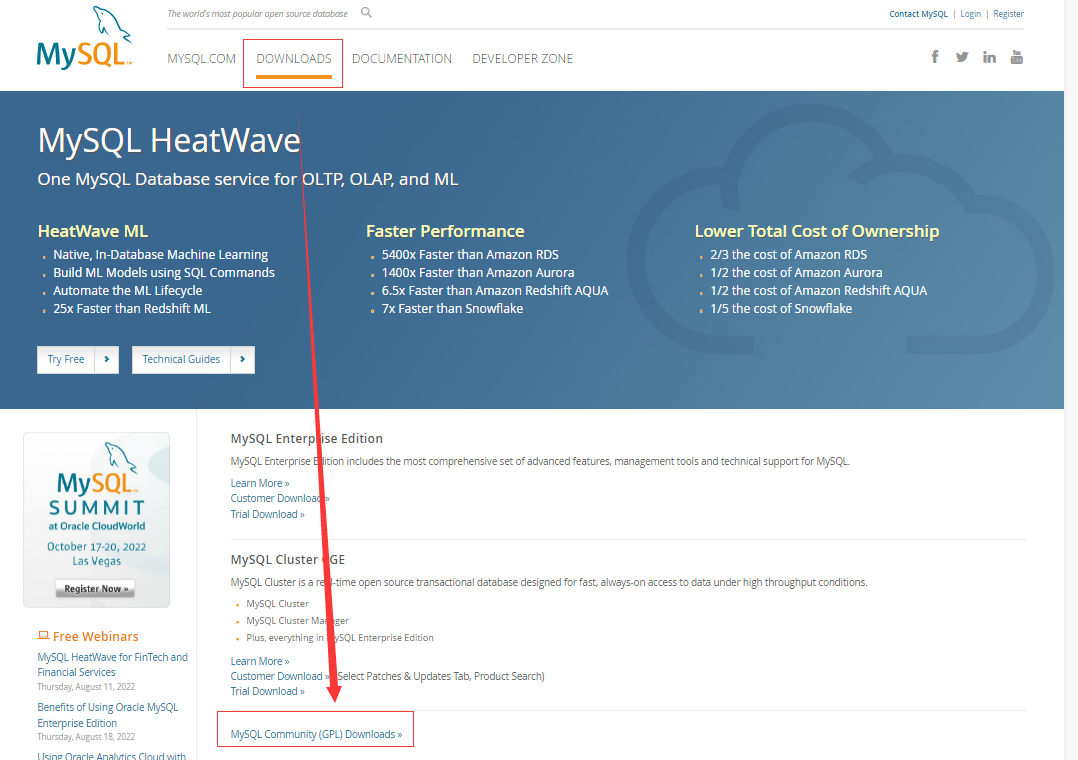Open Trial Download under Enterprise Edition
This screenshot has width=1078, height=760.
click(267, 514)
